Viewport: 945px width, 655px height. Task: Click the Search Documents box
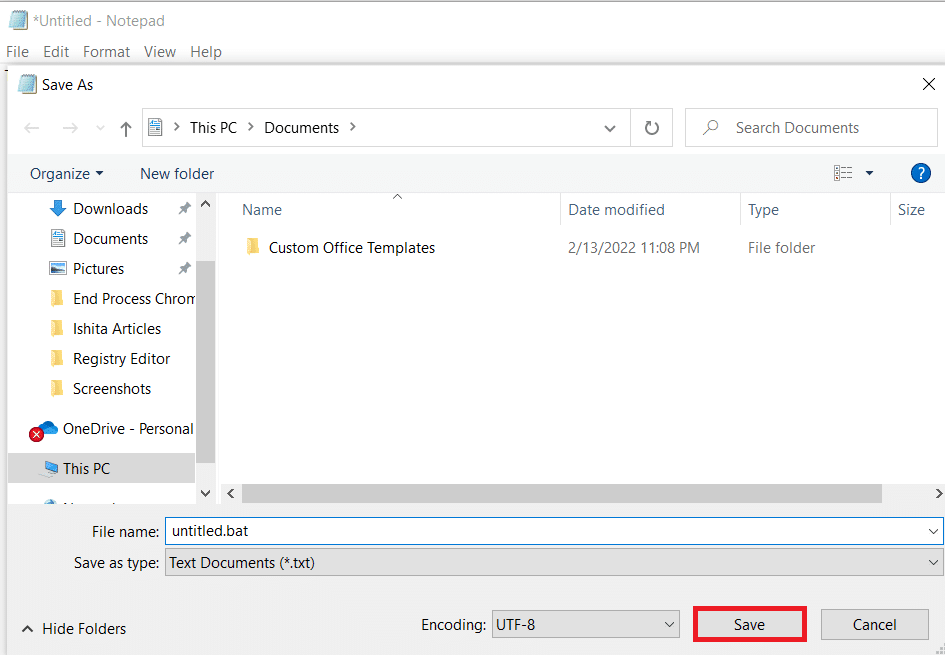pyautogui.click(x=811, y=128)
